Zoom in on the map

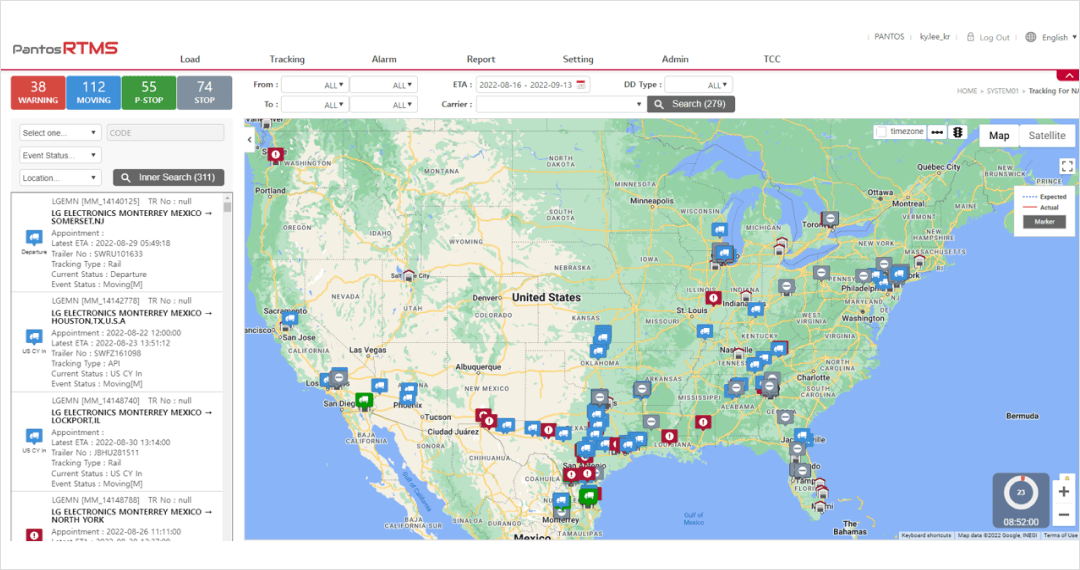click(1063, 492)
